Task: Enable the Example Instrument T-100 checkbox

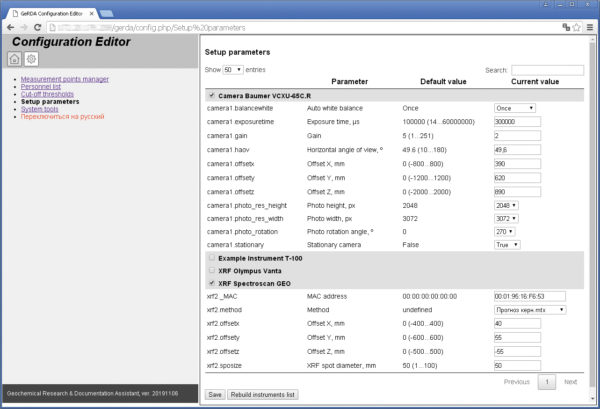Action: click(212, 258)
